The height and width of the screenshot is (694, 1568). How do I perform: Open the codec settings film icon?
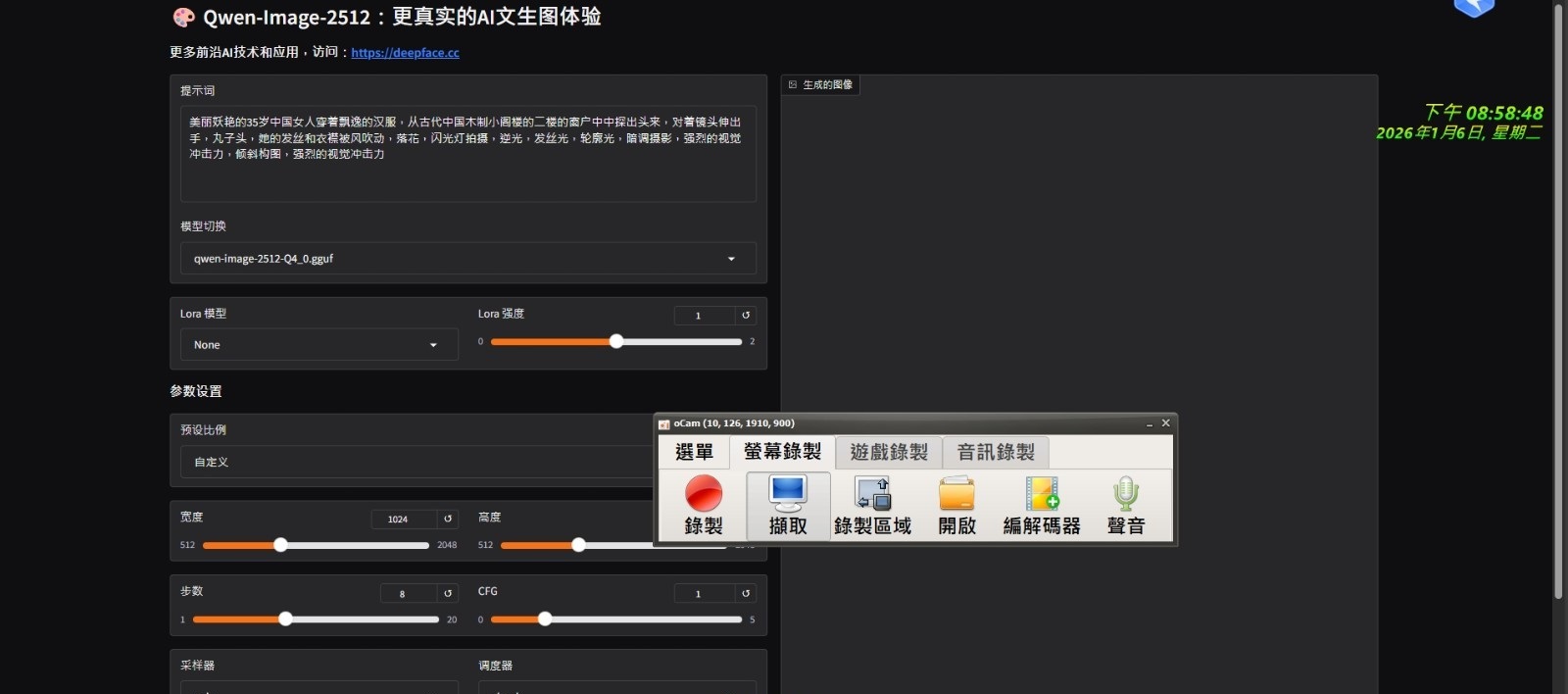tap(1042, 494)
